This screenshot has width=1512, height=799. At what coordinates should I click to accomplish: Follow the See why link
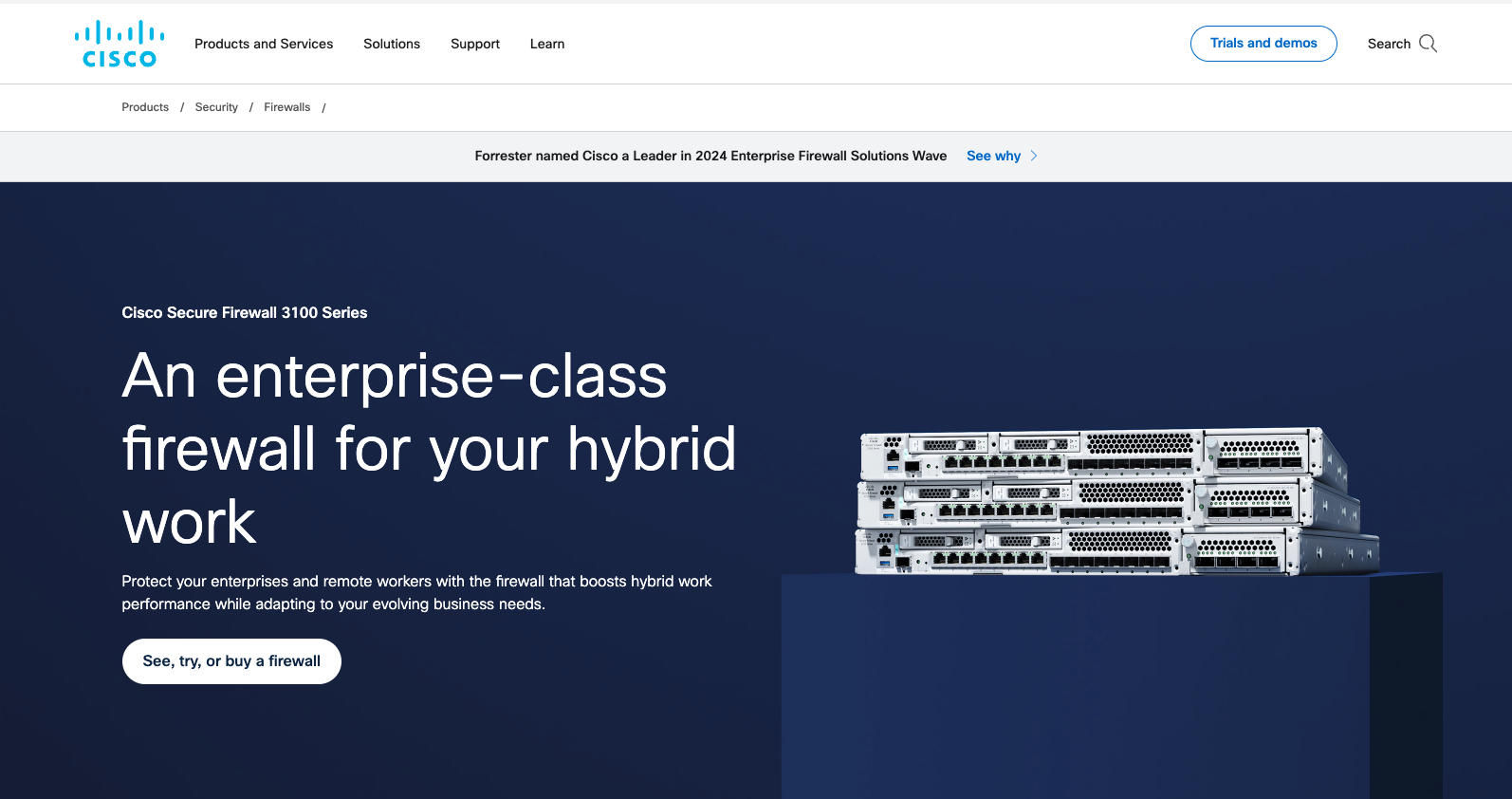993,156
